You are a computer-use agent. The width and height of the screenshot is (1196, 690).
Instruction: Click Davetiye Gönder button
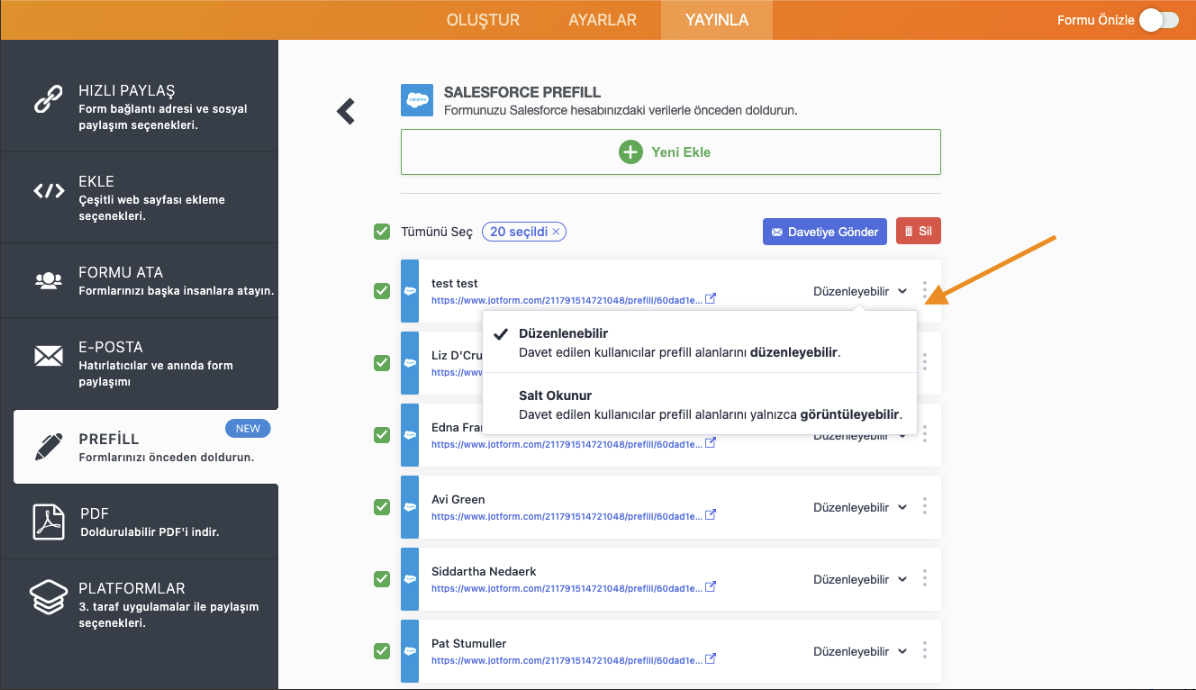pyautogui.click(x=825, y=232)
